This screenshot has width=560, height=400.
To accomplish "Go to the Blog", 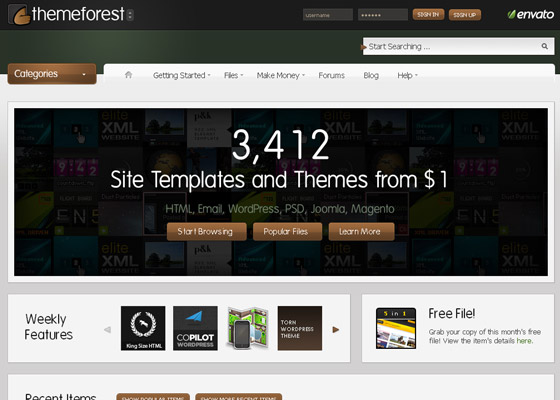I will pos(371,75).
